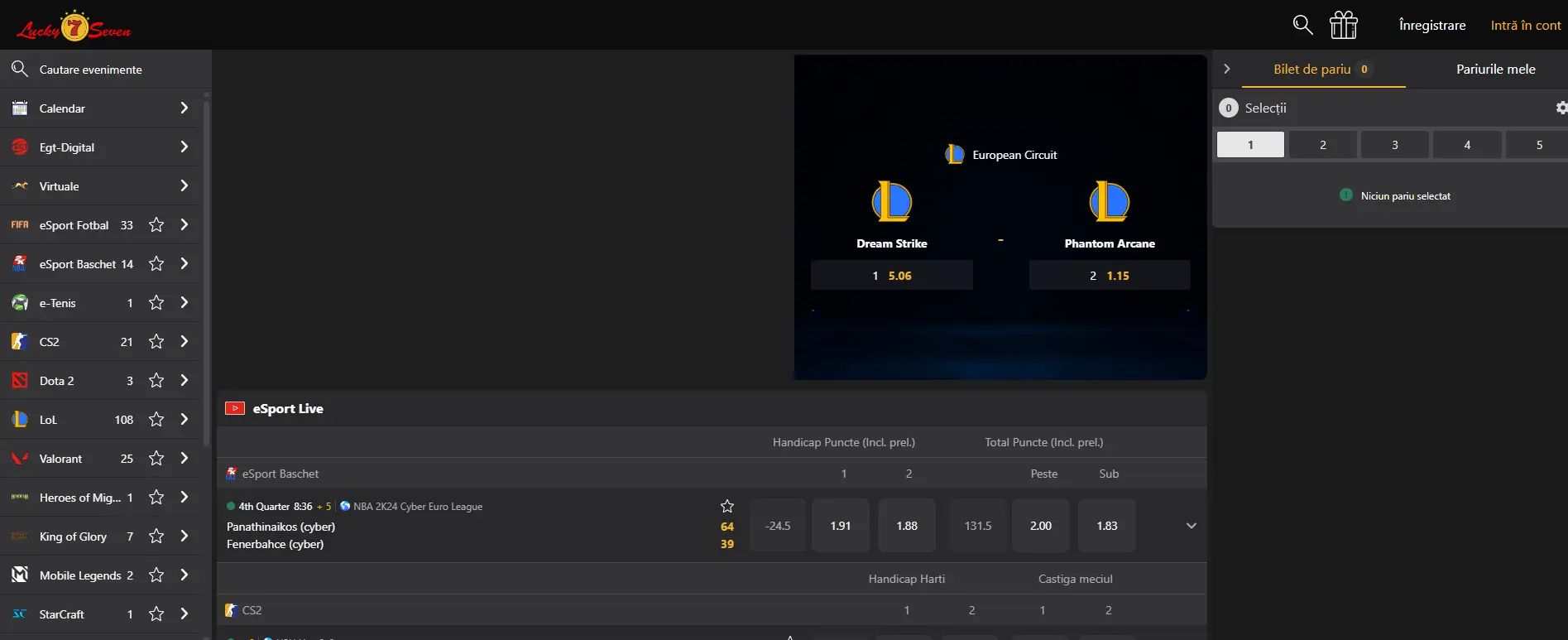Click the CS2 game icon in sidebar
The image size is (1568, 640).
pos(20,342)
